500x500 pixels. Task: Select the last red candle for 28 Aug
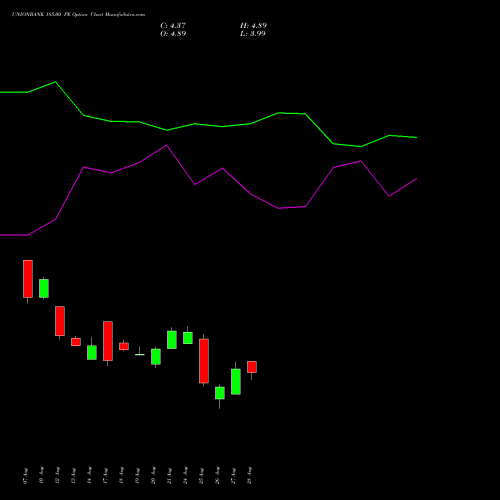(252, 367)
